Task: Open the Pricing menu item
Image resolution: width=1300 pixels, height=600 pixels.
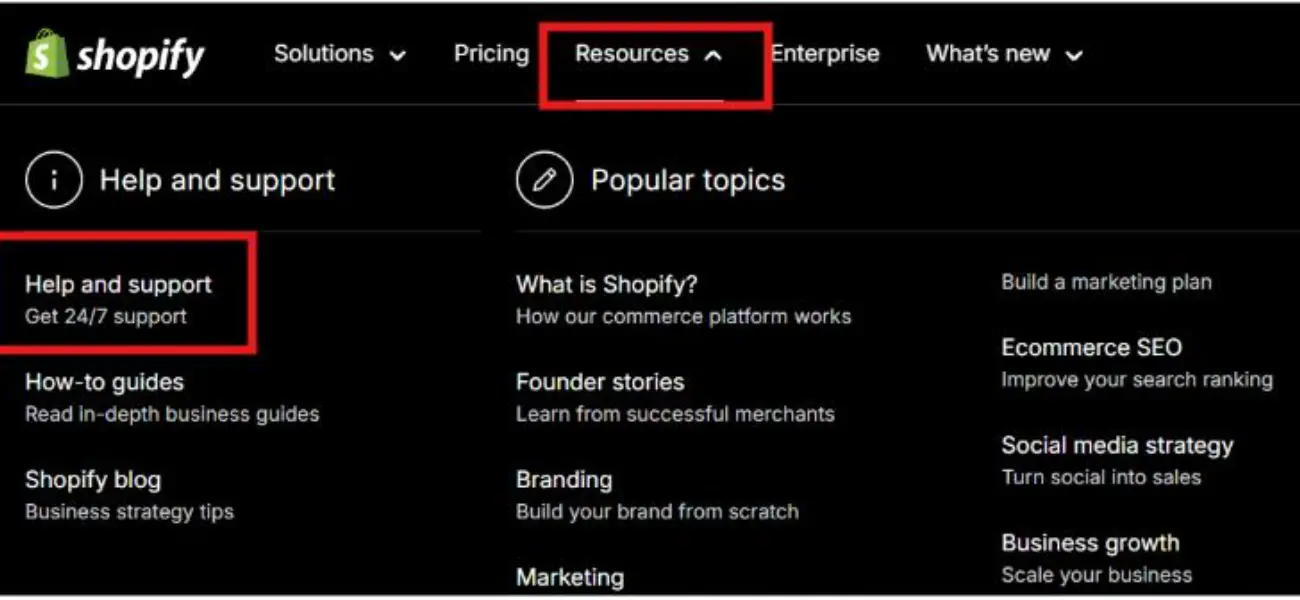Action: tap(491, 54)
